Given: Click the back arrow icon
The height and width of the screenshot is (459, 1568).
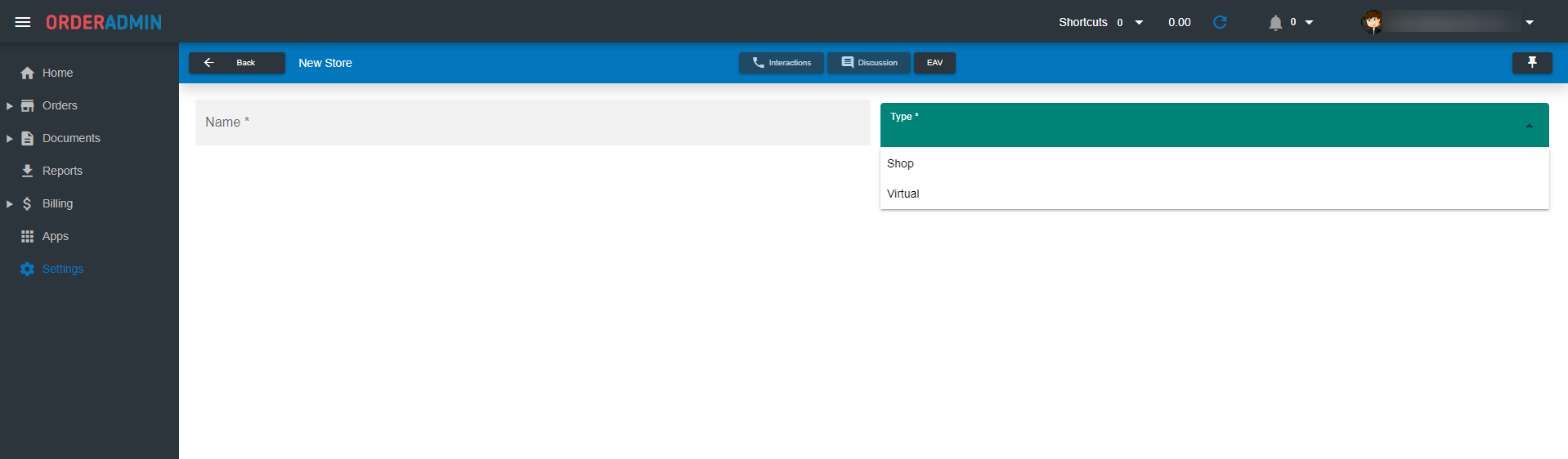Looking at the screenshot, I should click(x=208, y=63).
